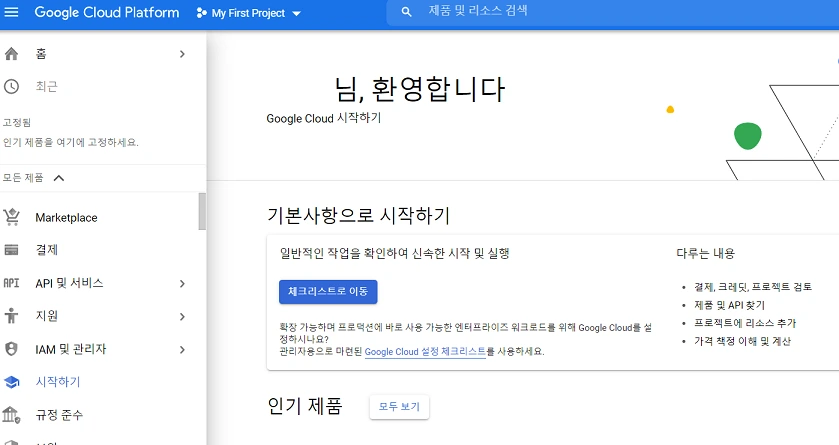
Task: Click the 결제 billing card icon
Action: pyautogui.click(x=11, y=250)
